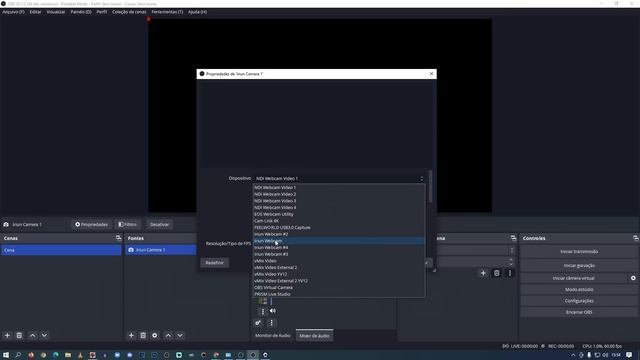Delete selected scene with Cenas trash icon
The height and width of the screenshot is (360, 640).
(19, 336)
